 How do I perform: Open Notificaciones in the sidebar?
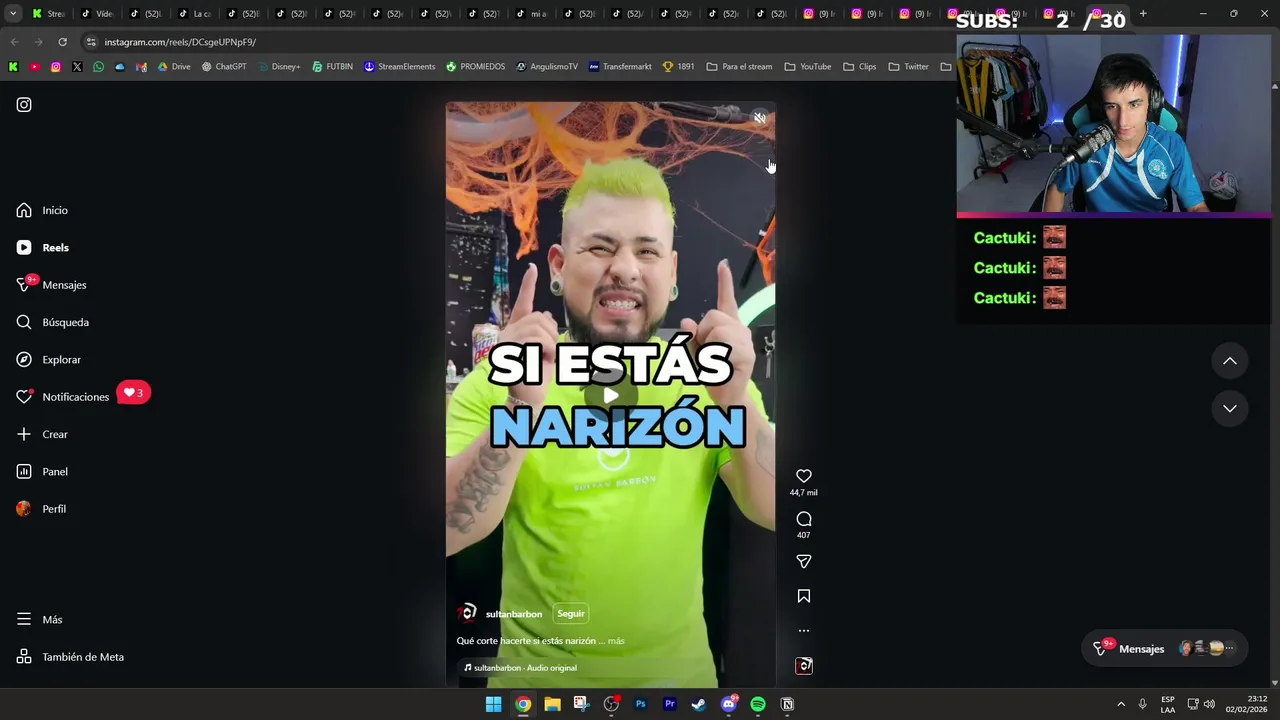[x=62, y=397]
